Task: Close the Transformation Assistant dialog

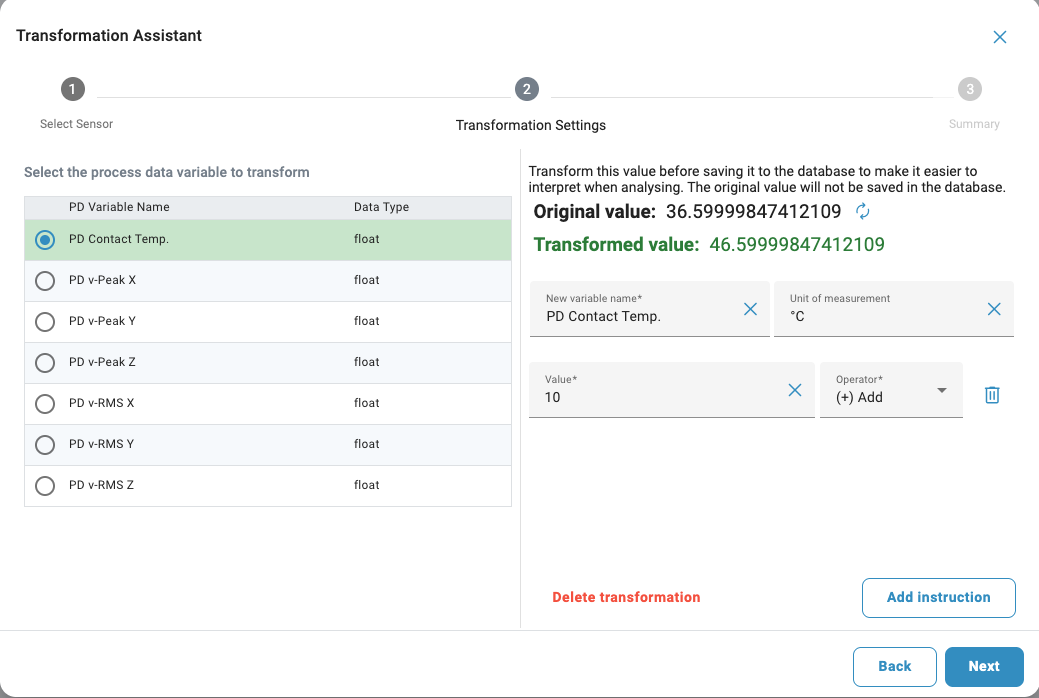Action: [999, 37]
